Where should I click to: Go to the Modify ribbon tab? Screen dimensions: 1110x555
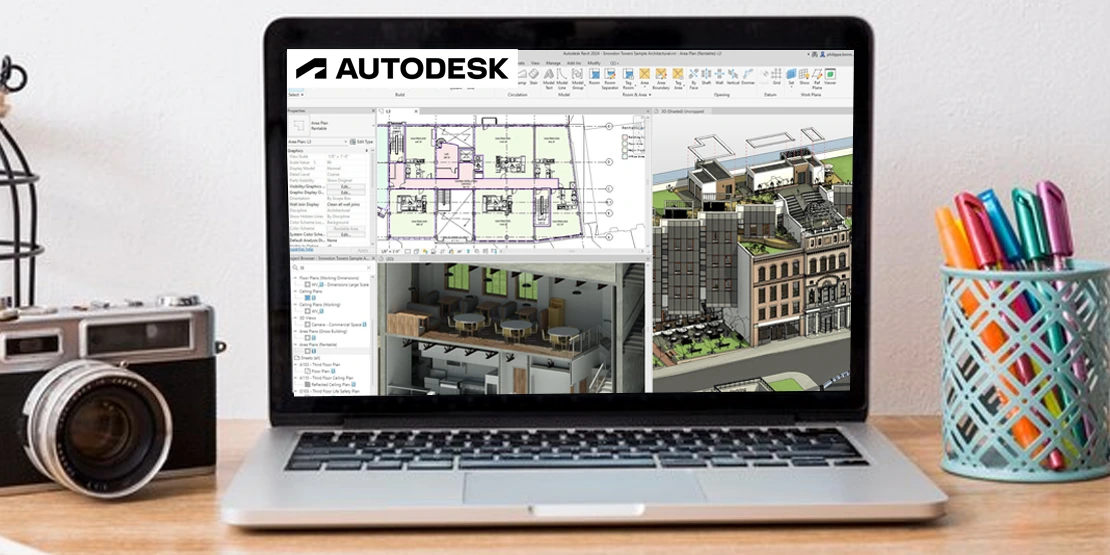[594, 63]
